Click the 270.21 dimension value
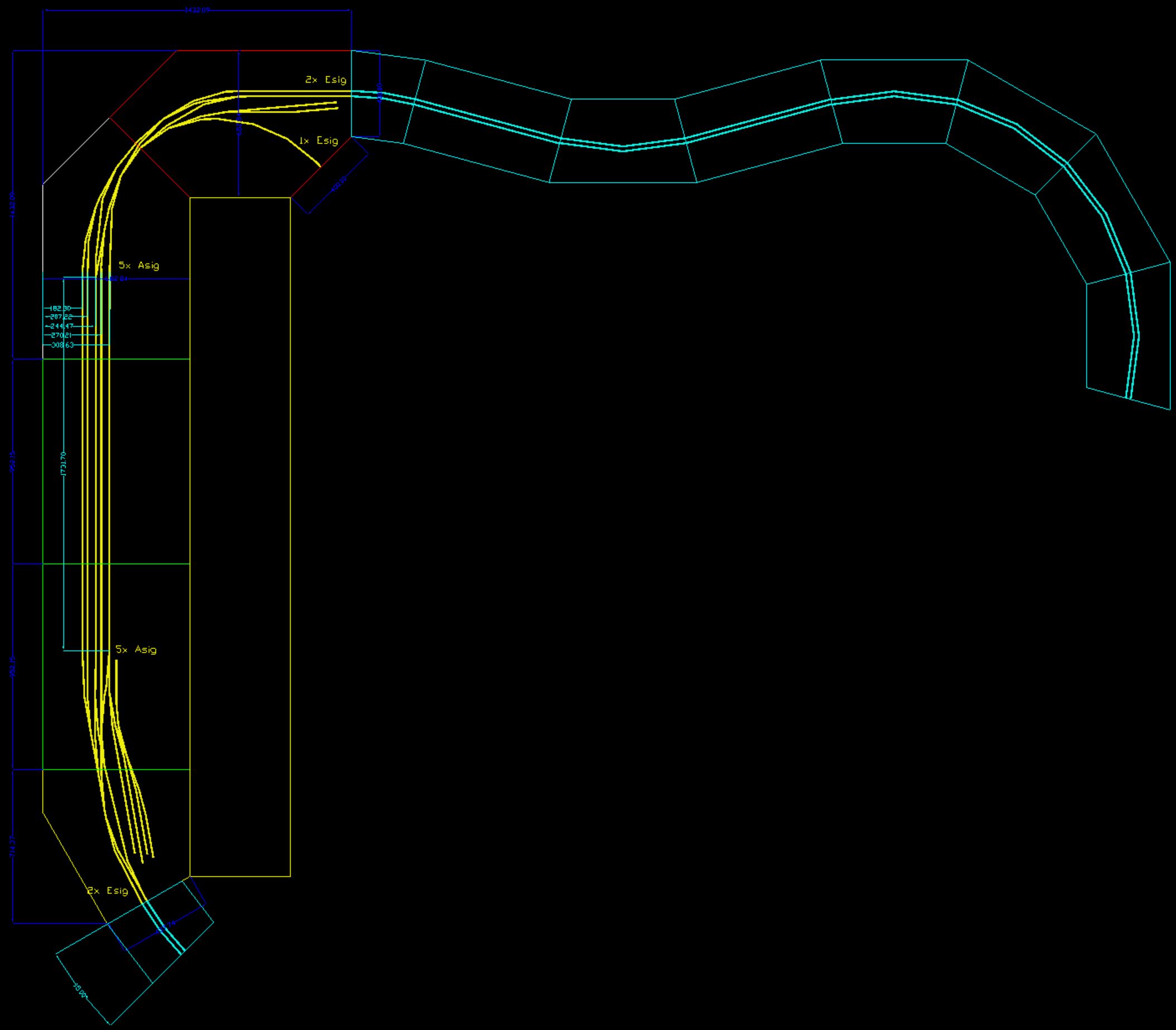 pos(61,335)
